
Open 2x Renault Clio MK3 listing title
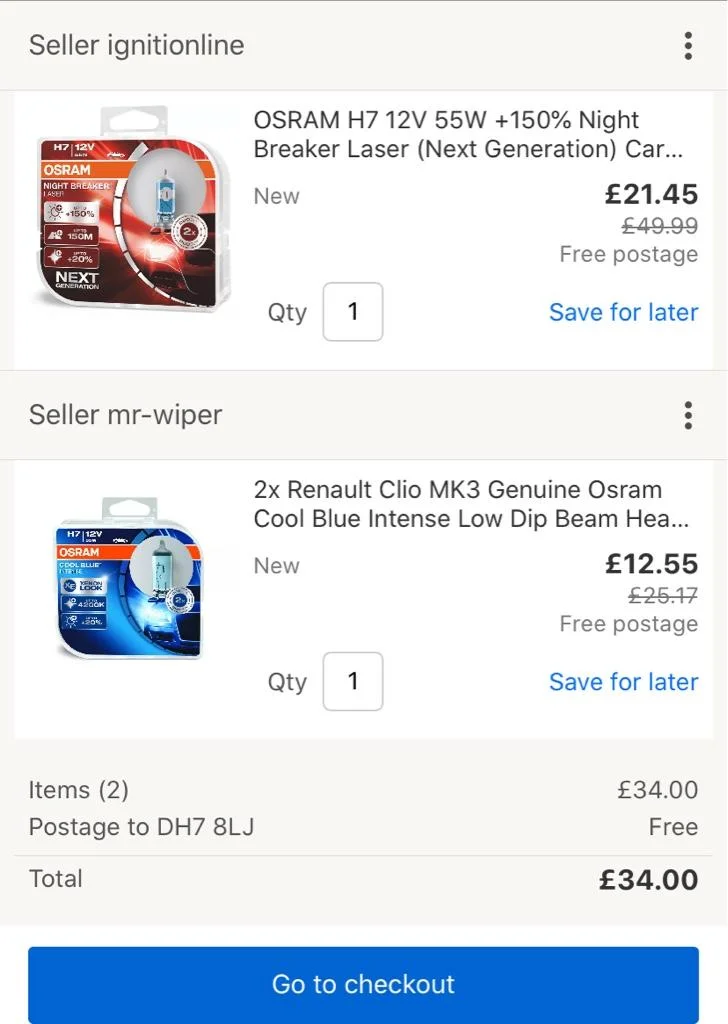click(471, 504)
